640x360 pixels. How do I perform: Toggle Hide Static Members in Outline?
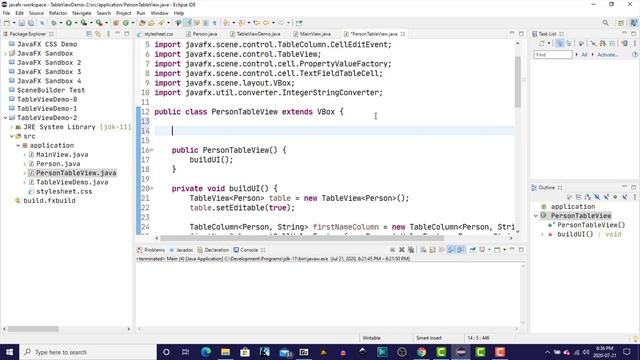606,197
